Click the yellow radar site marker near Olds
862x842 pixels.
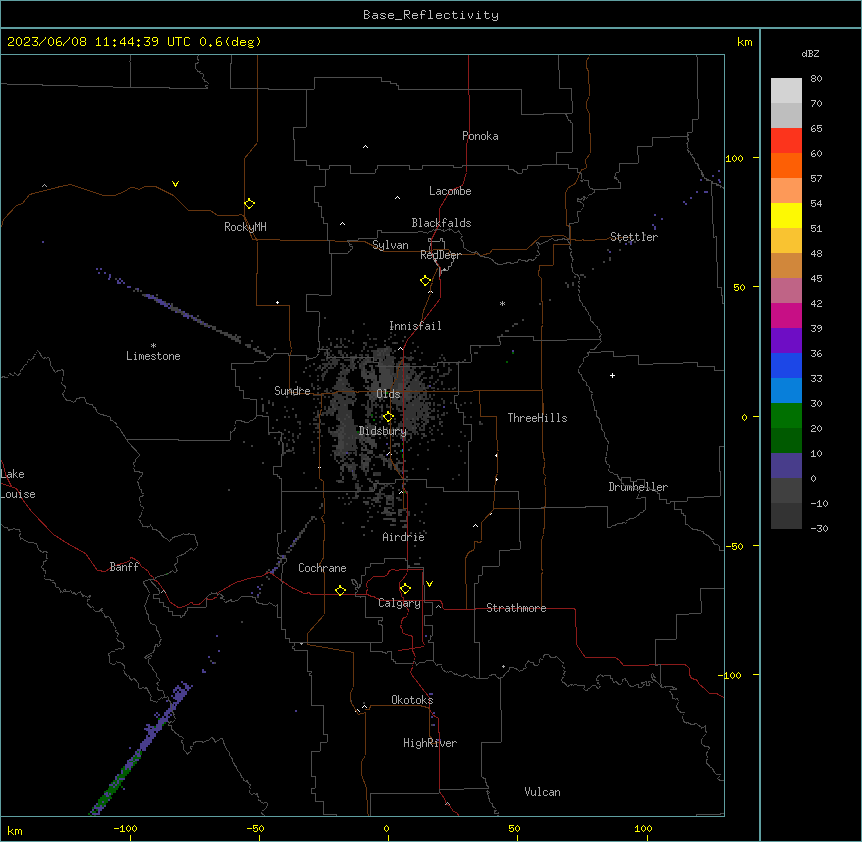(388, 417)
